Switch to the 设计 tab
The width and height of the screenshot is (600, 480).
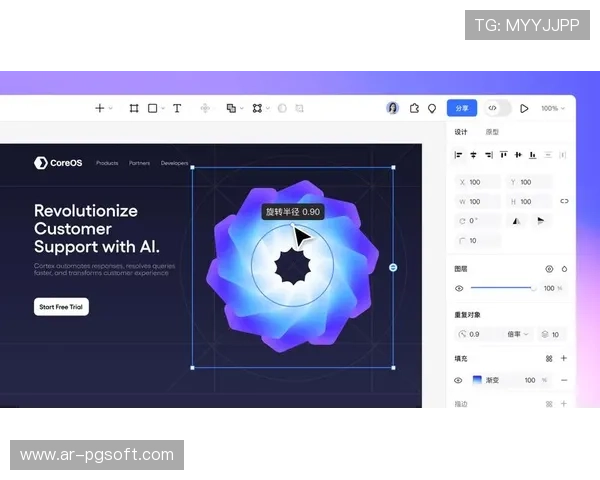point(461,132)
